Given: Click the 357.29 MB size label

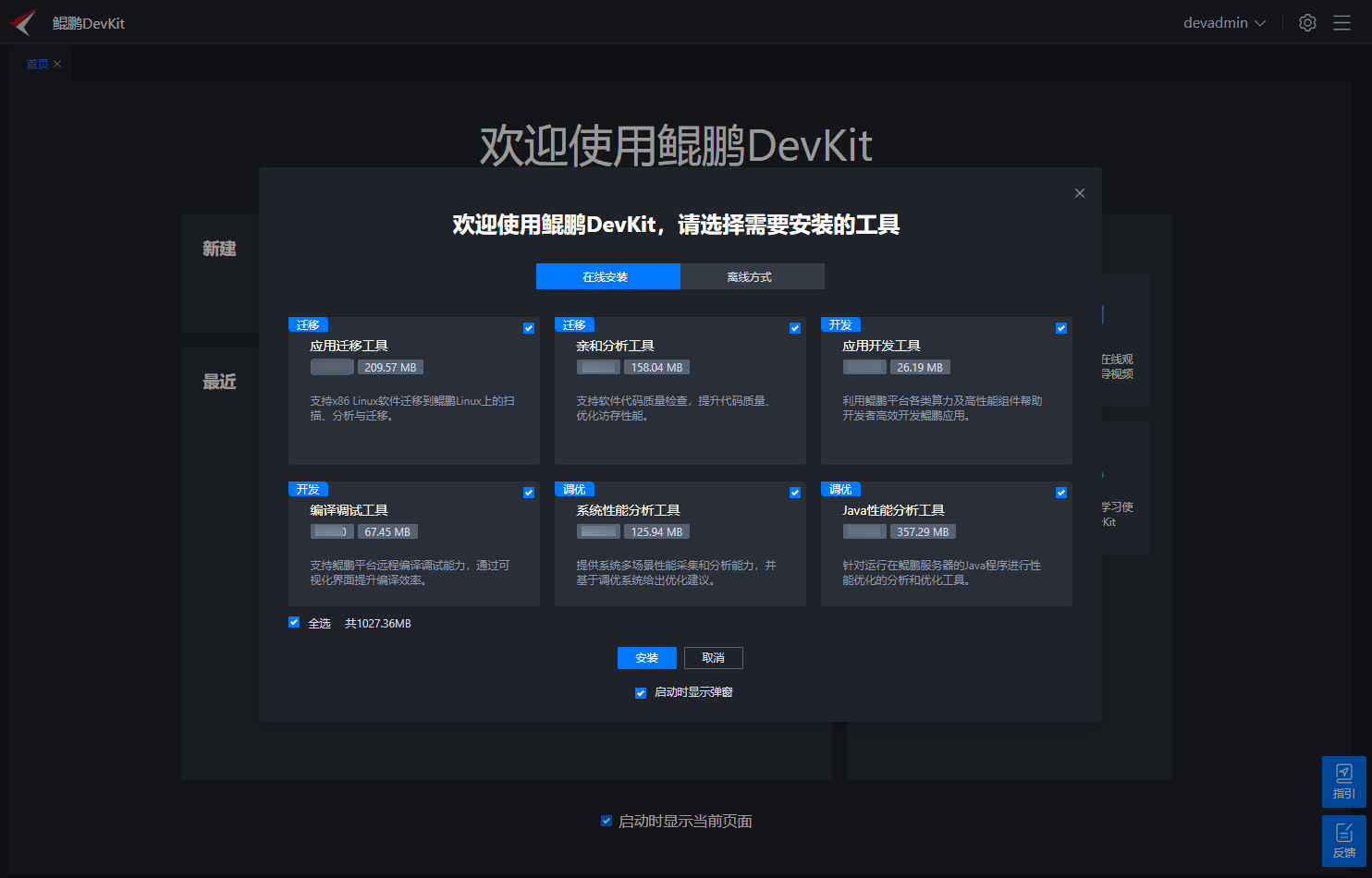Looking at the screenshot, I should [x=923, y=531].
